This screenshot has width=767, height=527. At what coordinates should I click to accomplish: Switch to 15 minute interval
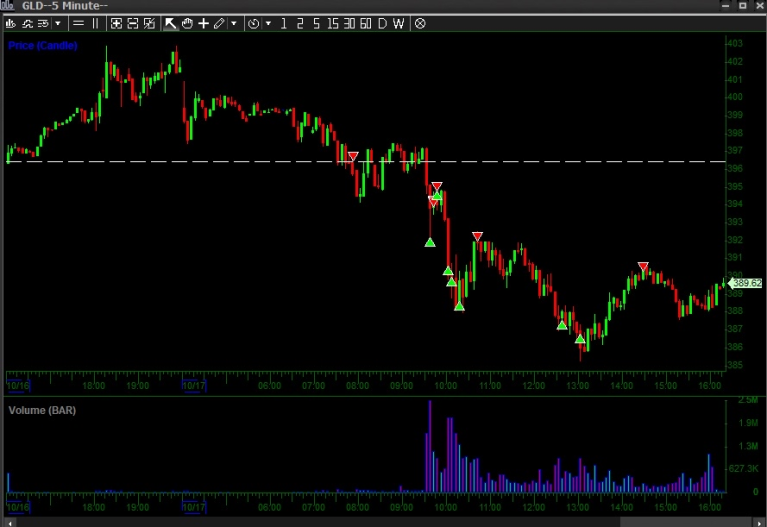point(333,23)
